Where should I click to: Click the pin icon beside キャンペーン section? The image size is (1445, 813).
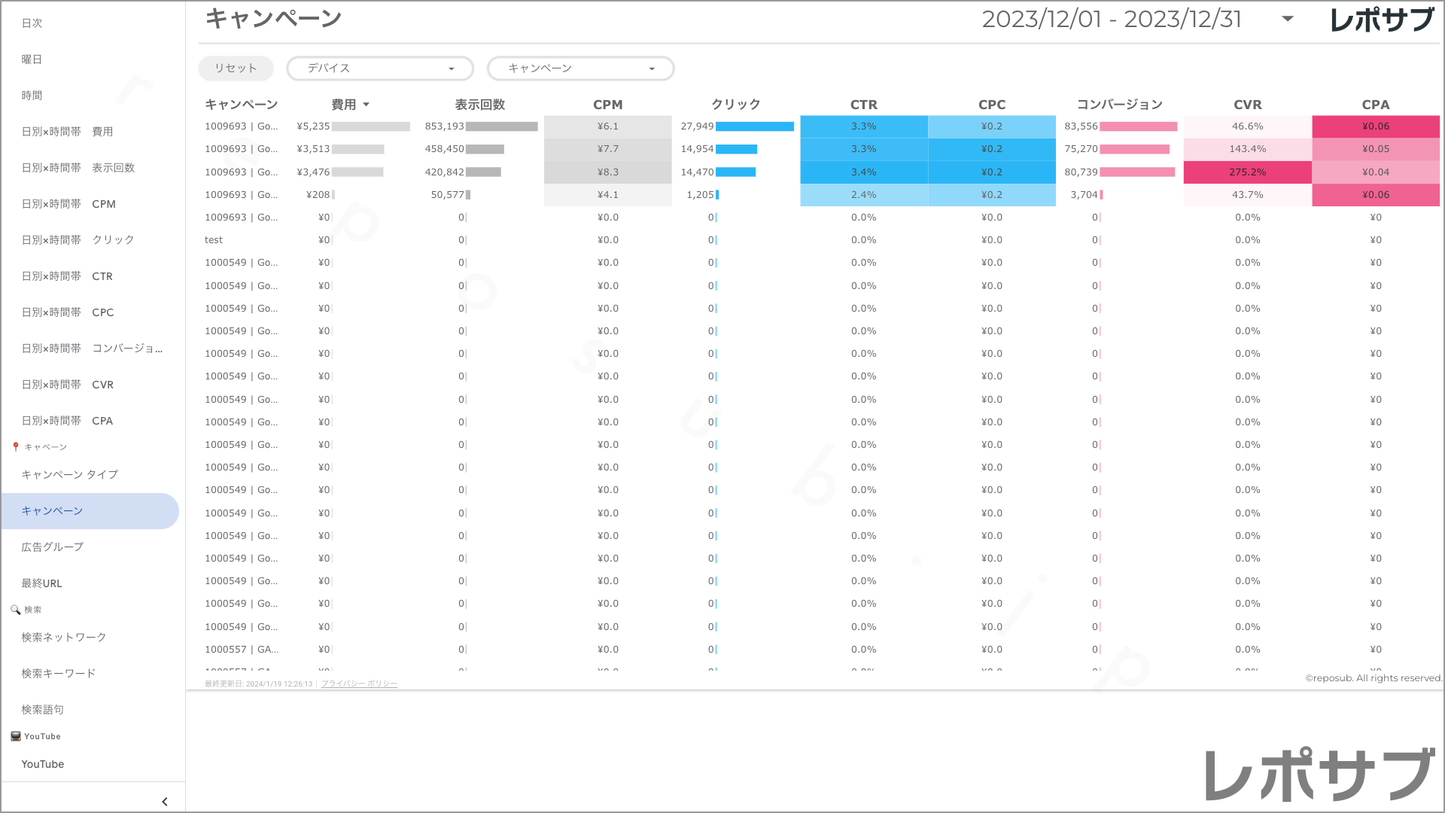[x=15, y=447]
